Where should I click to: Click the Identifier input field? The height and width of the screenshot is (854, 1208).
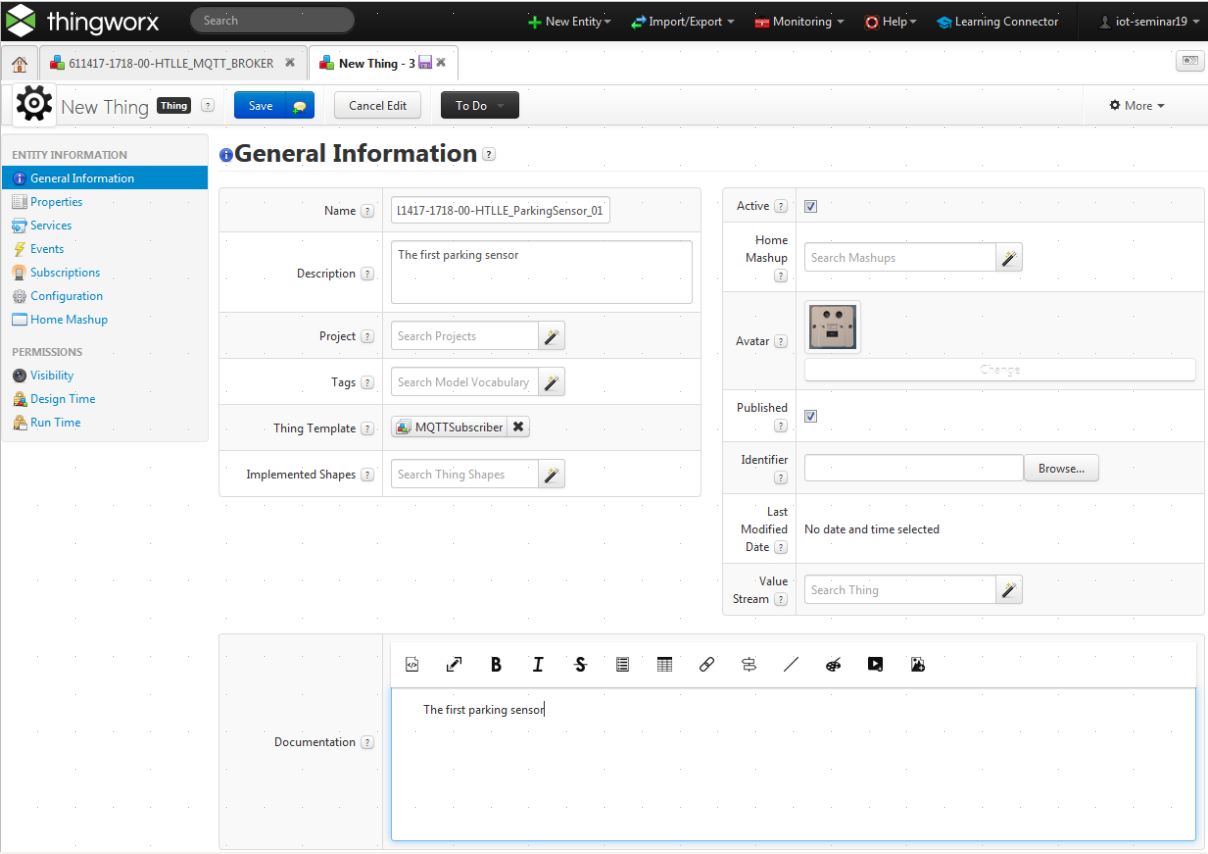(914, 468)
